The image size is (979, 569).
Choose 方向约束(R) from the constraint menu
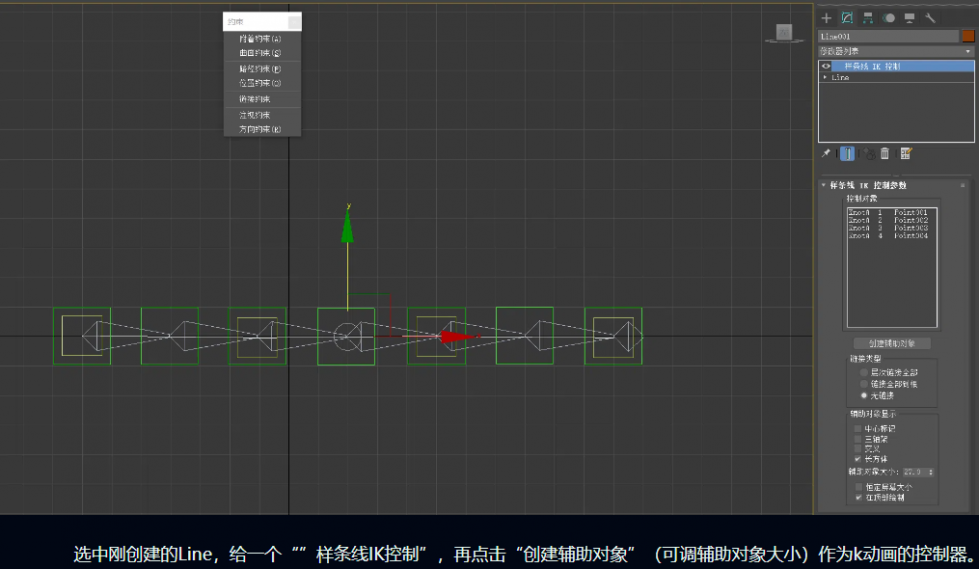tap(260, 129)
